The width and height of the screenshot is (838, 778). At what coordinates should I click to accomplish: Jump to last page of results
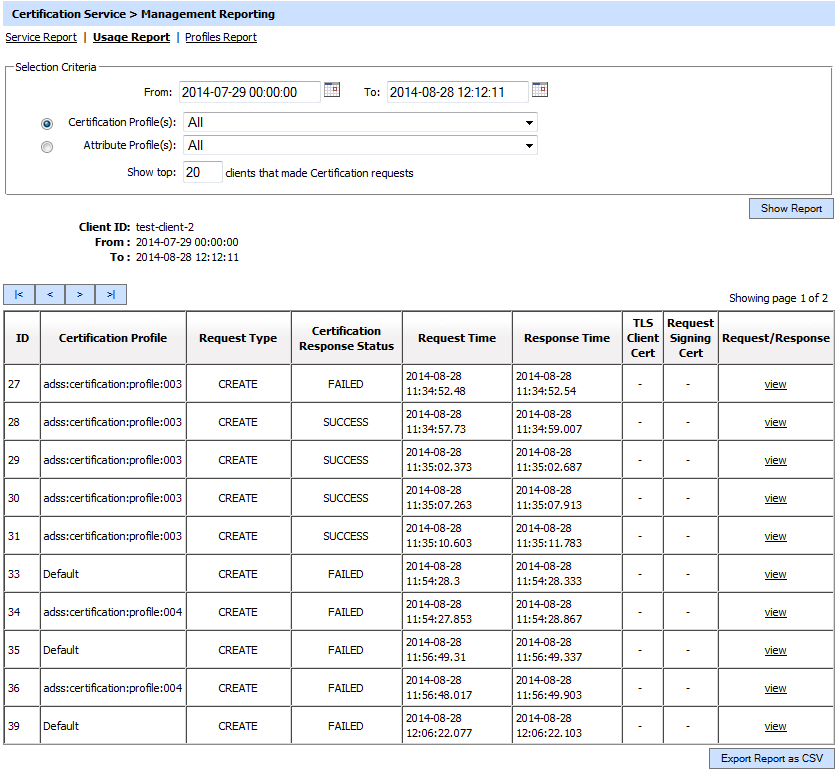point(111,295)
